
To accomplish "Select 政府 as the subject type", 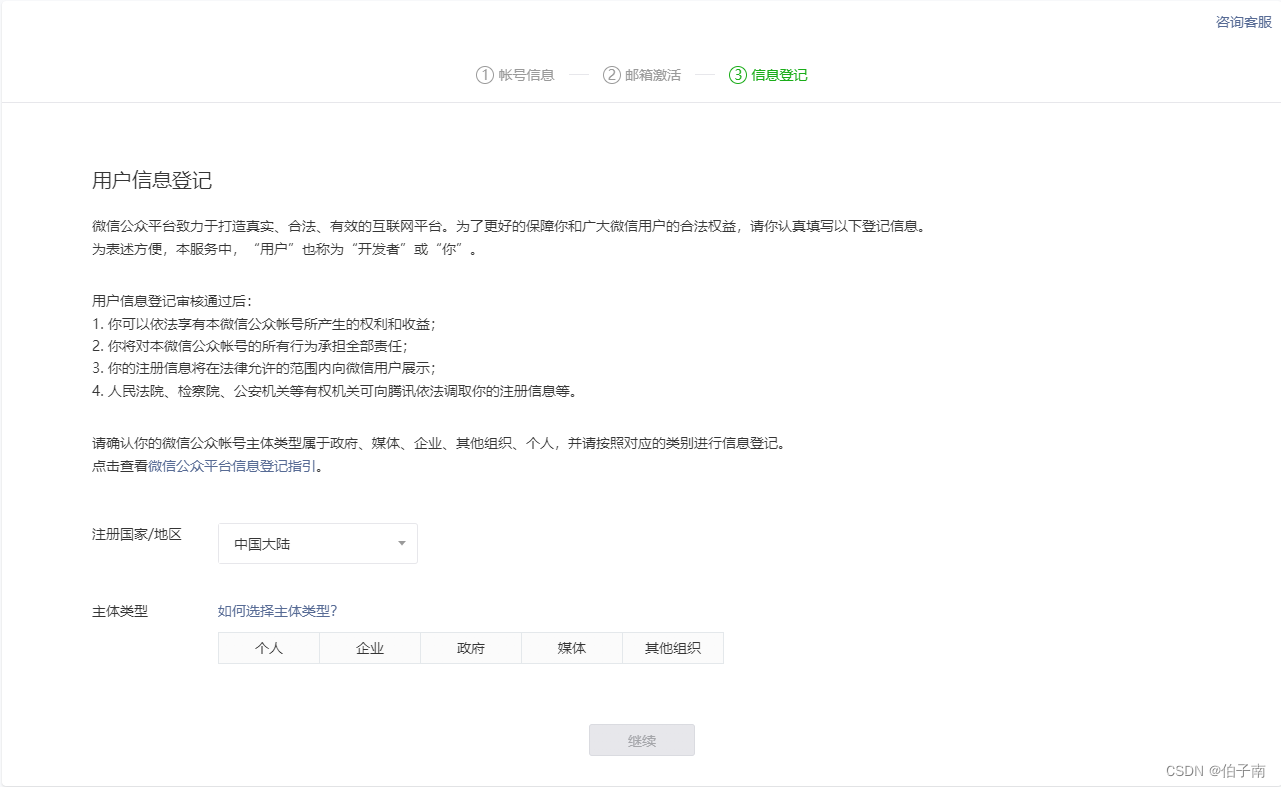I will [x=470, y=647].
